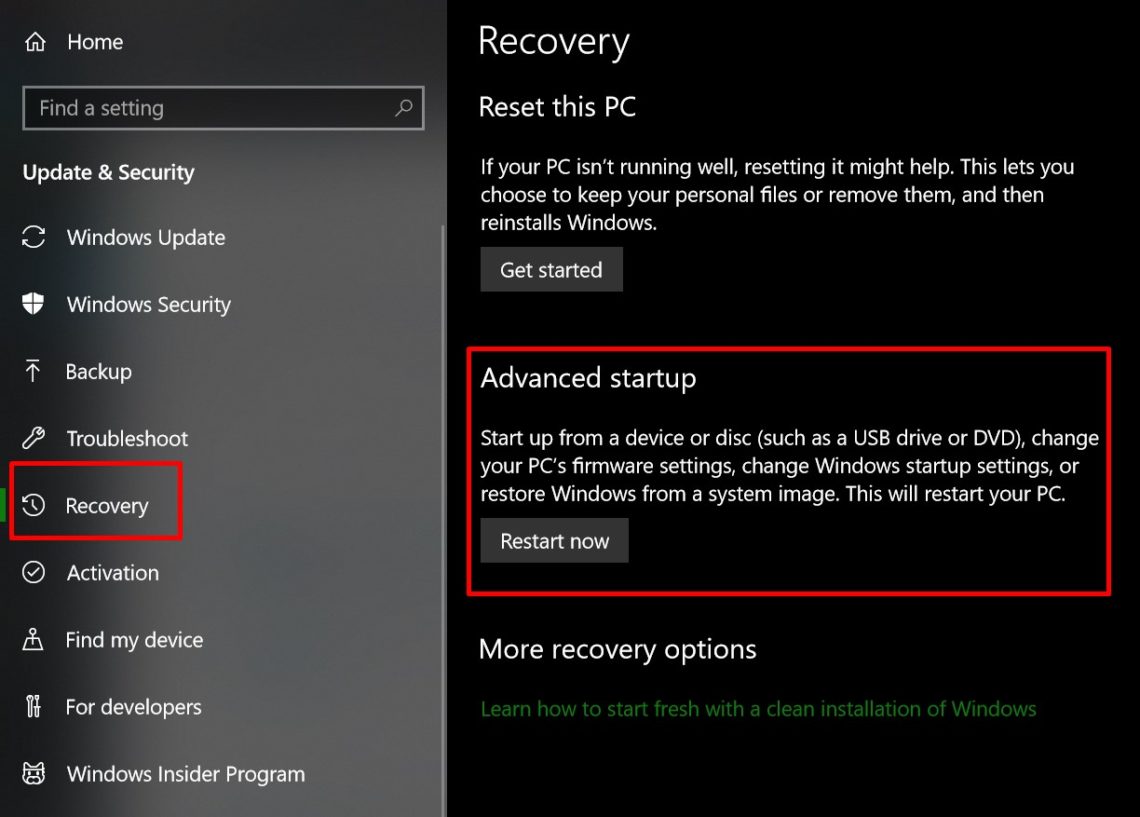Go to the Troubleshoot section
Image resolution: width=1140 pixels, height=817 pixels.
(x=127, y=438)
